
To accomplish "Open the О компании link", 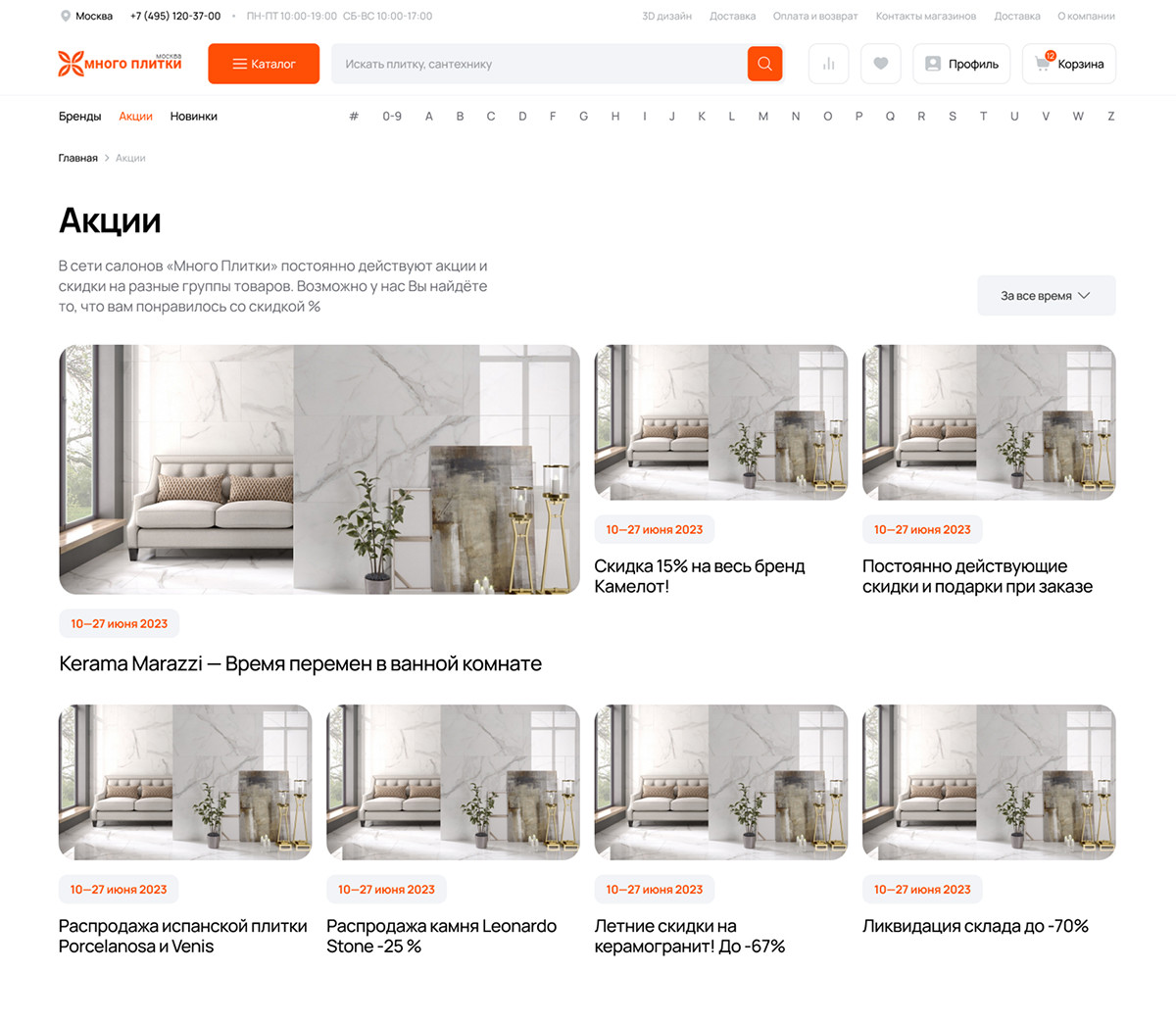I will (1086, 16).
